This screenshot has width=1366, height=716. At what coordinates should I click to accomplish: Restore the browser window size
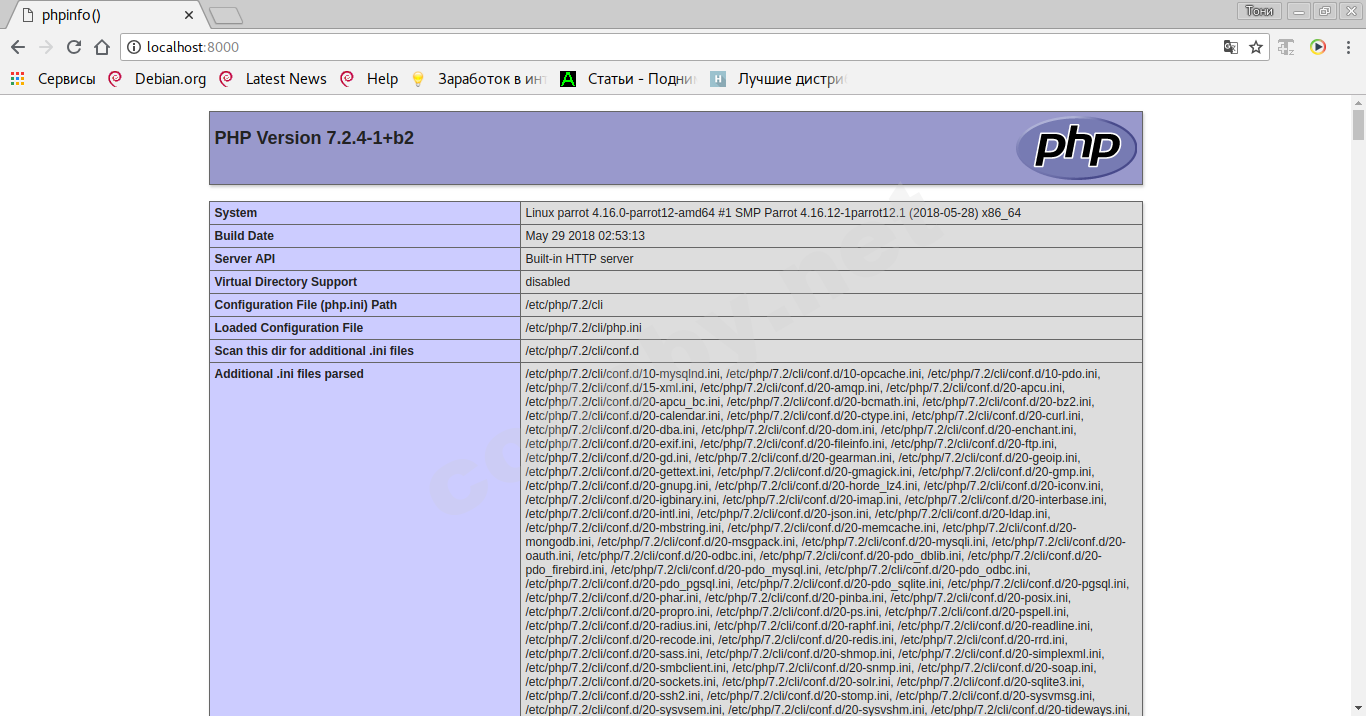(1325, 11)
